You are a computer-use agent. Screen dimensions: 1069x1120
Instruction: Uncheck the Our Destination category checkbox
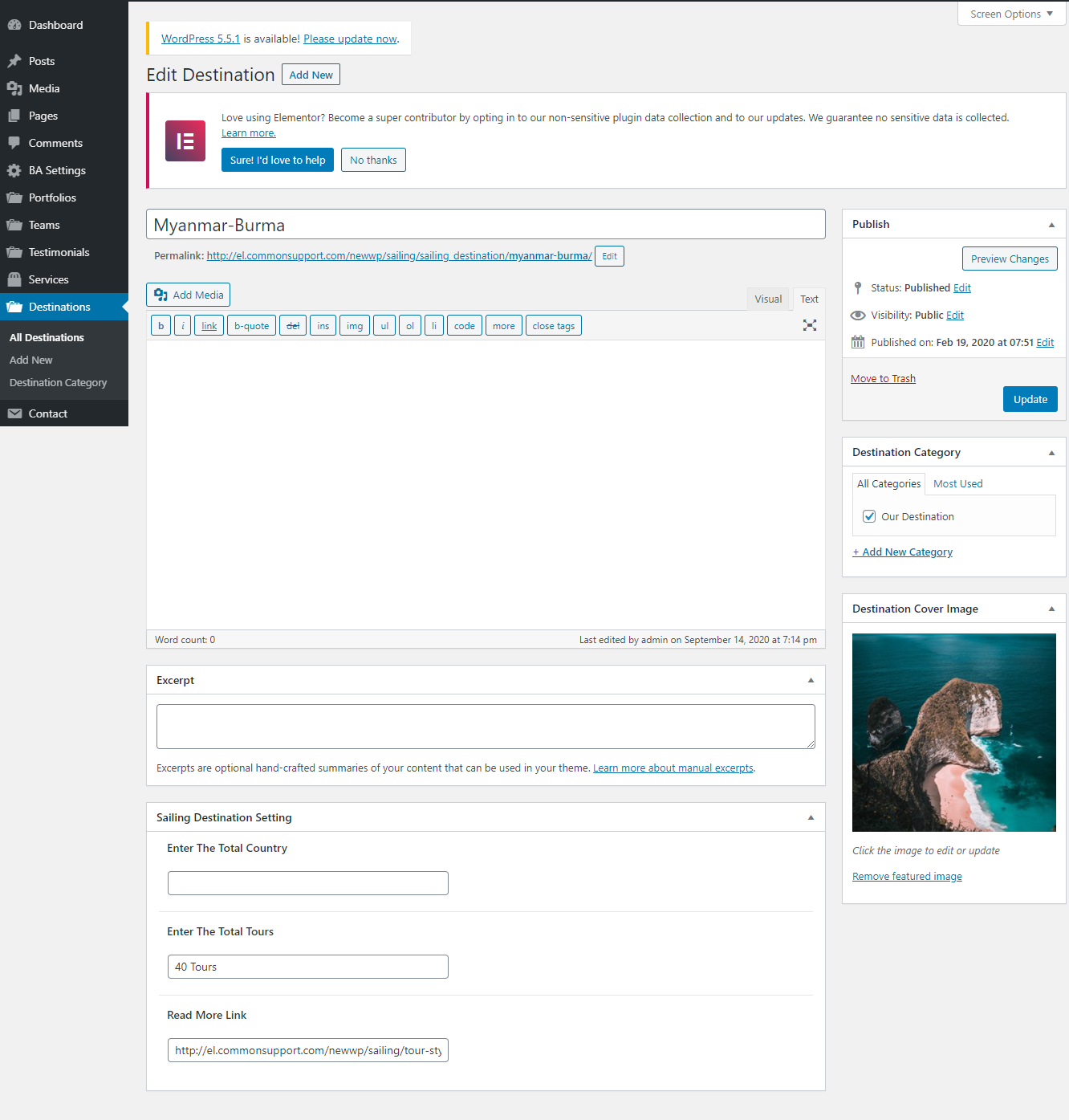click(869, 516)
